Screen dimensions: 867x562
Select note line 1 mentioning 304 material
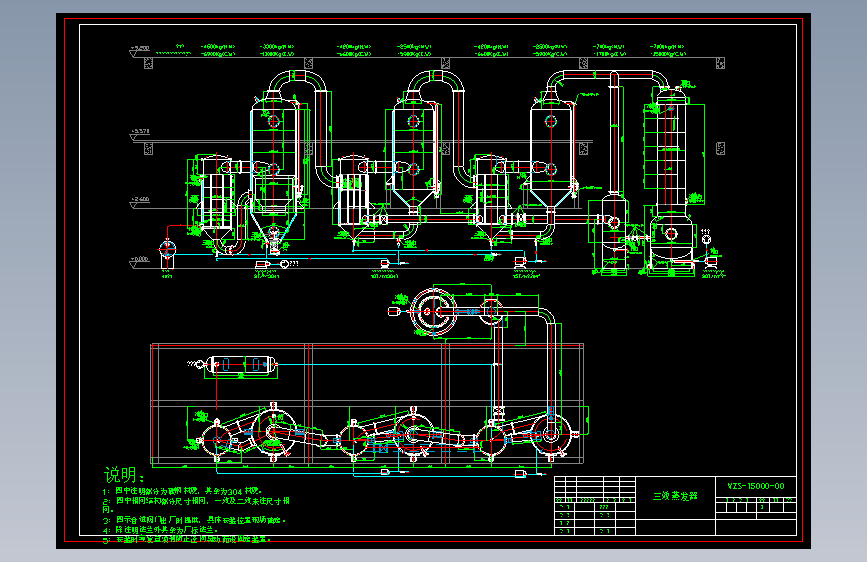182,491
